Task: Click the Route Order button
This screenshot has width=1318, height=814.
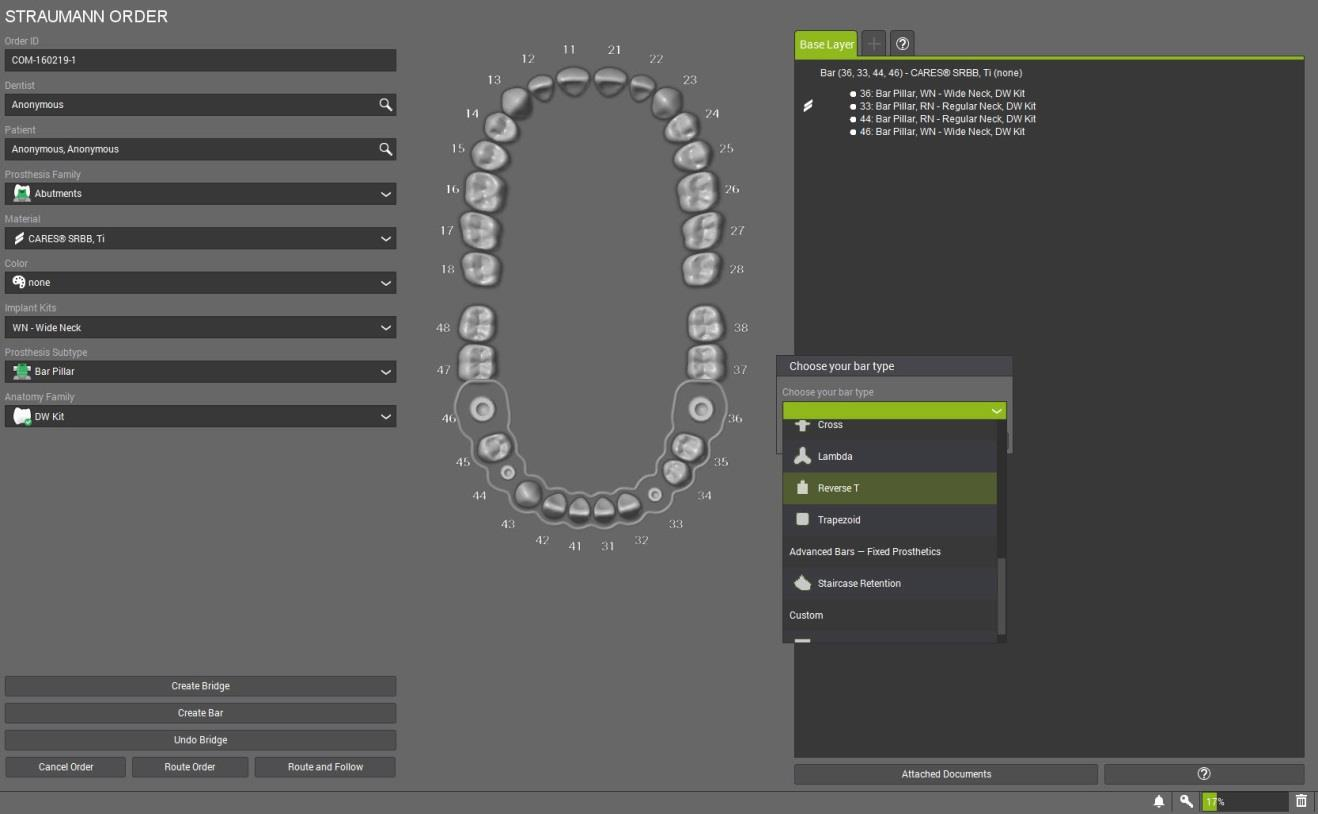Action: tap(190, 767)
